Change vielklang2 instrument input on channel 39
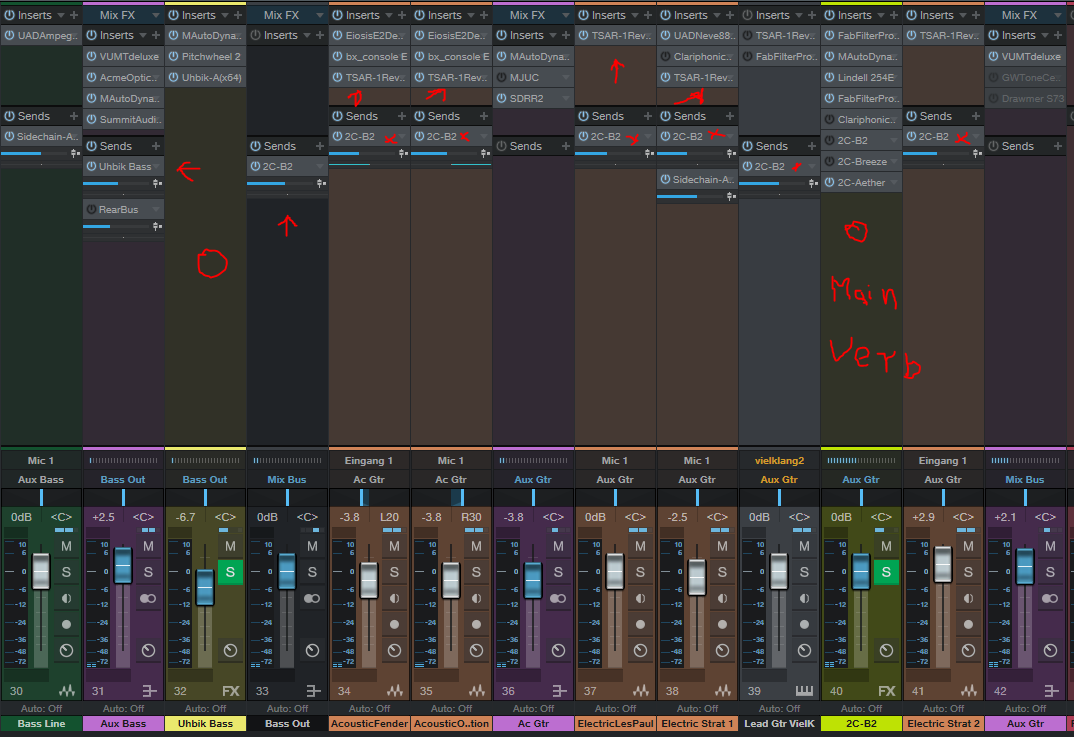This screenshot has width=1074, height=737. point(779,461)
